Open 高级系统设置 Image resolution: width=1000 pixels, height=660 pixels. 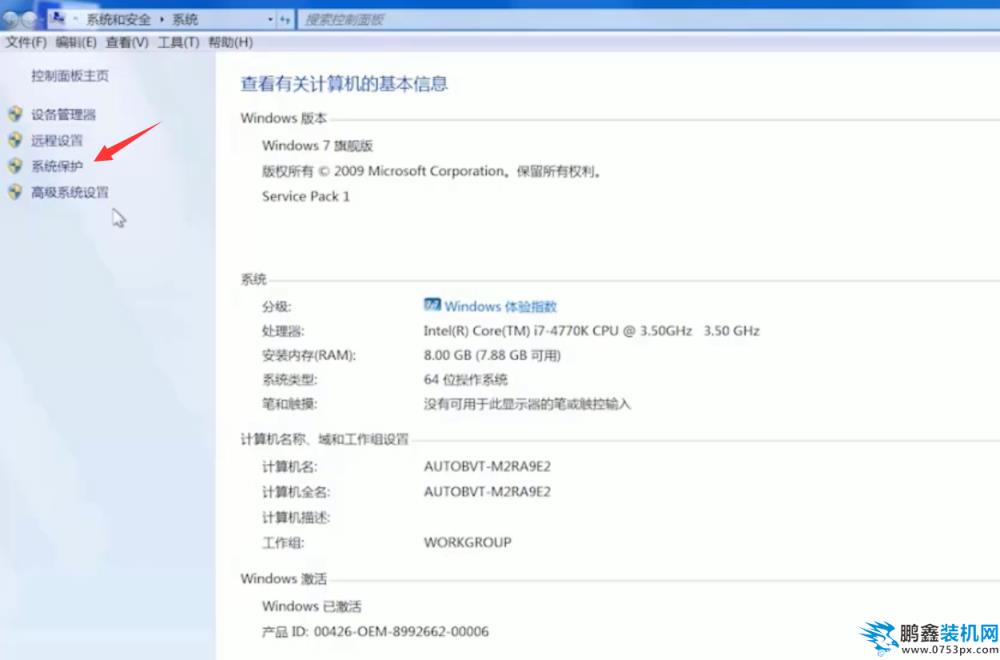point(70,192)
